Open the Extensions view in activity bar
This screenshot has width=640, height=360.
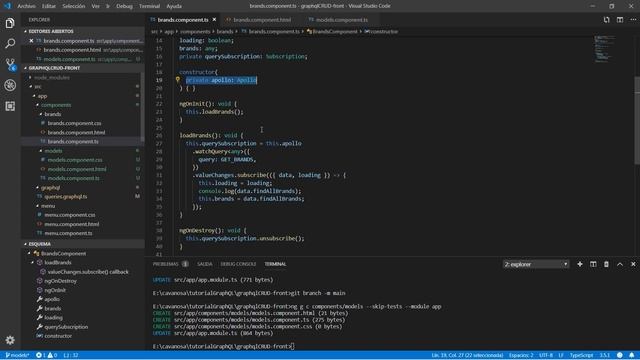10,106
